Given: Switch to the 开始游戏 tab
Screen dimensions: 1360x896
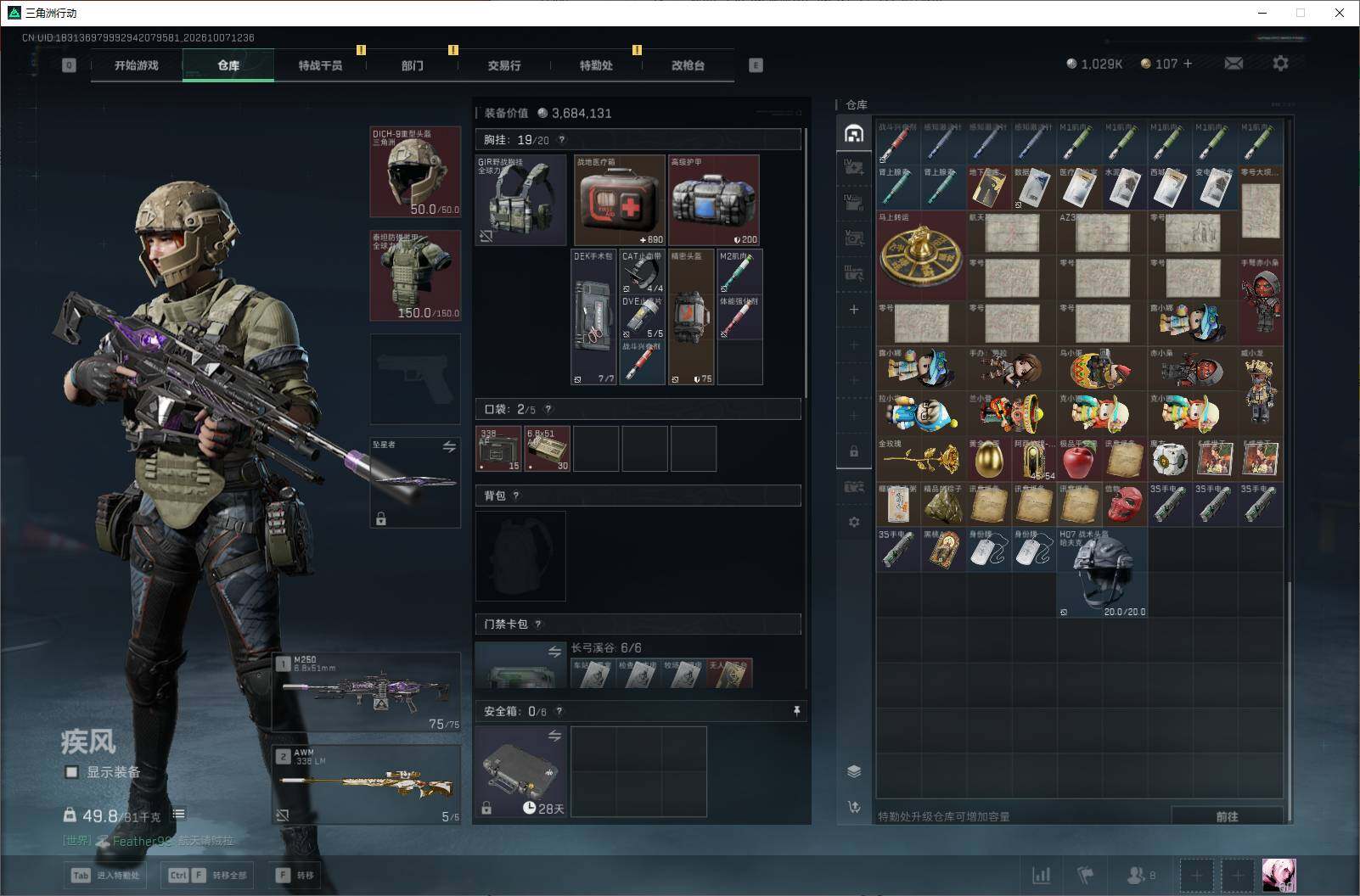Looking at the screenshot, I should (137, 65).
